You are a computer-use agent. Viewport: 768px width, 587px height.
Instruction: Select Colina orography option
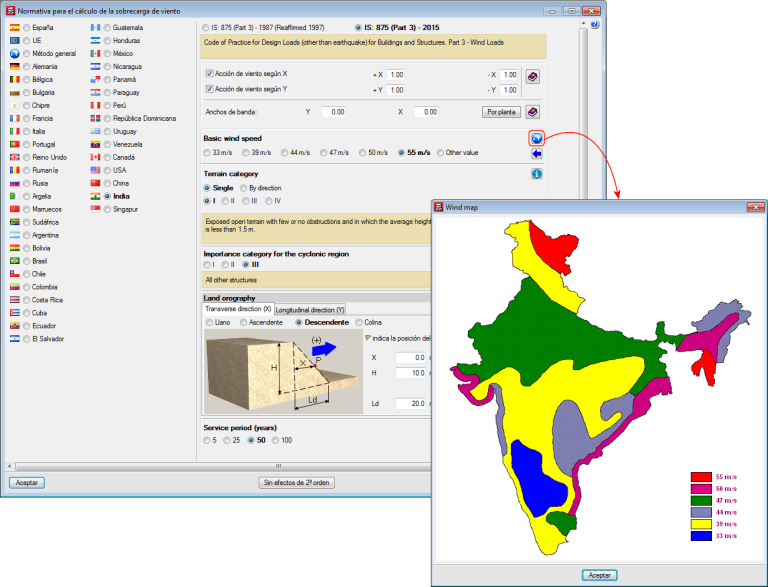tap(359, 322)
